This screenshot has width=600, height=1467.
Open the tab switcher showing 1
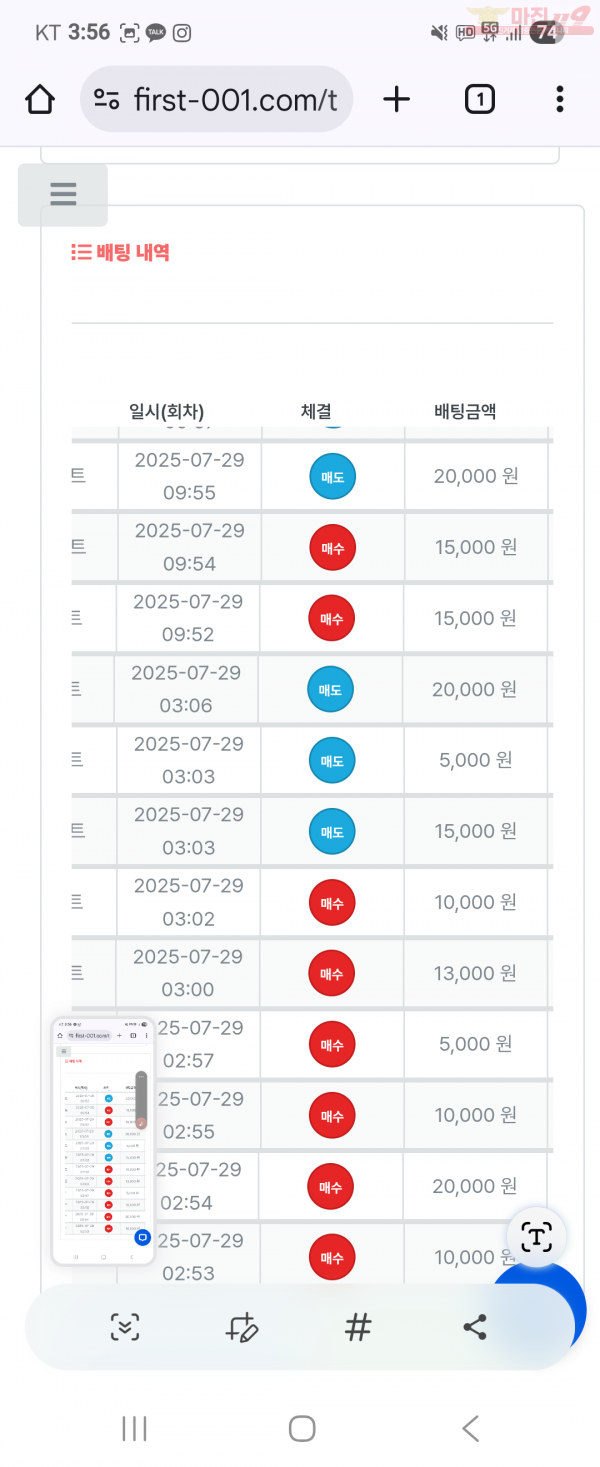click(x=480, y=99)
